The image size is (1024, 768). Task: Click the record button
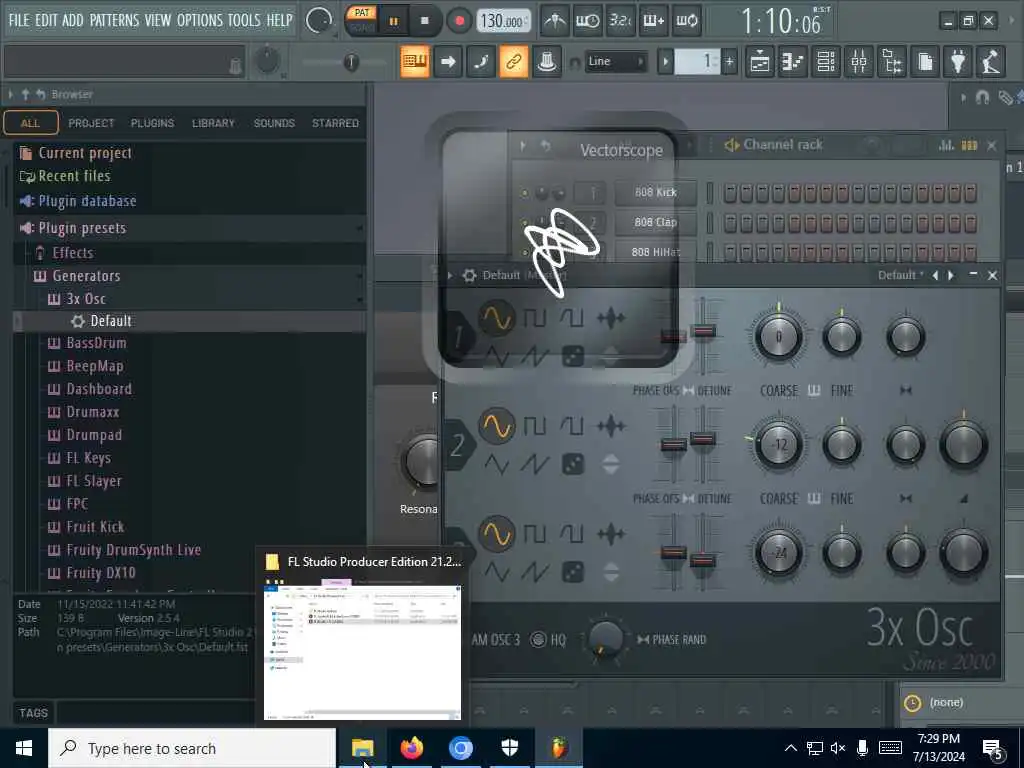[x=459, y=21]
